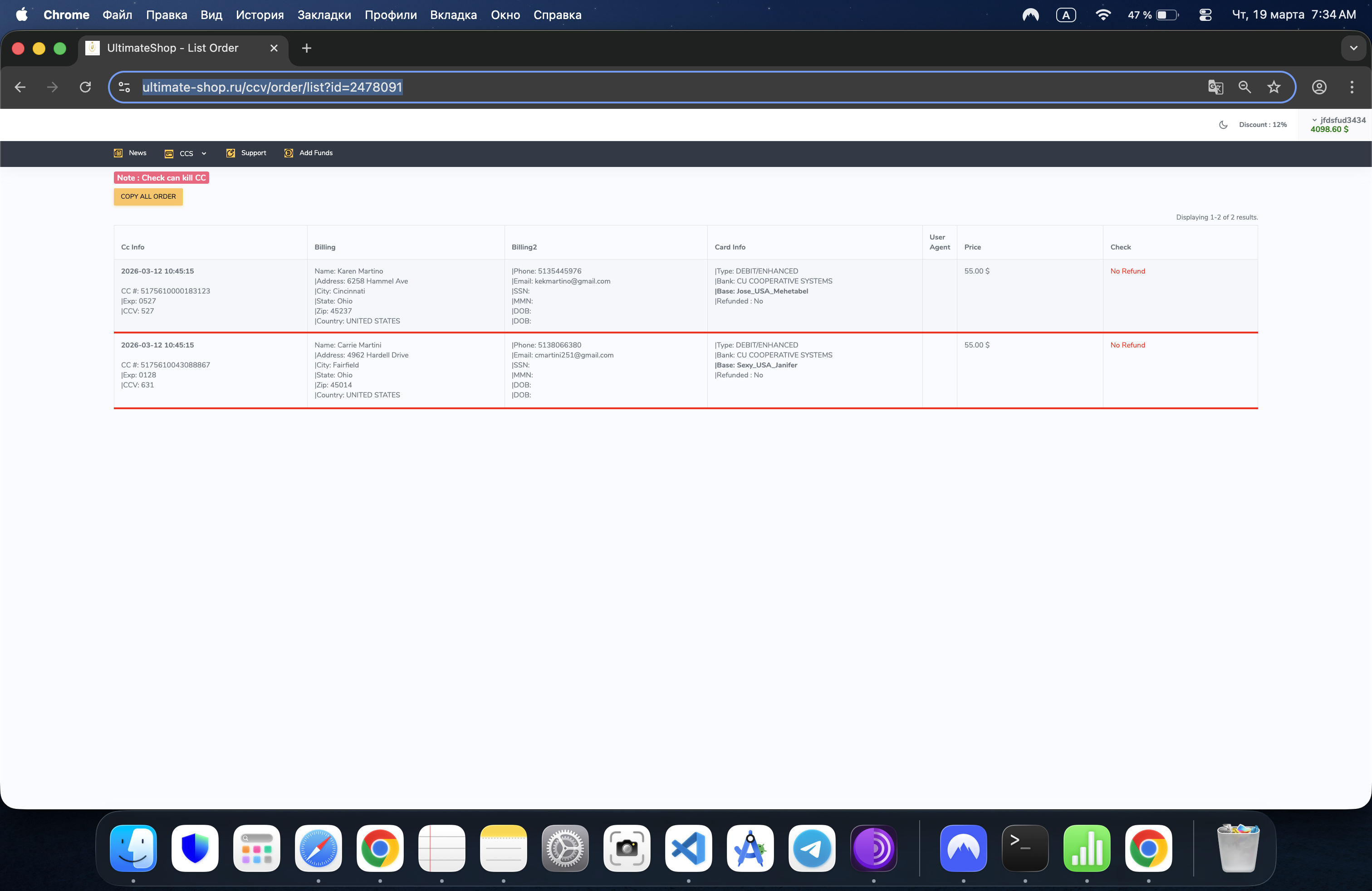Expand the CCS dropdown in navigation bar
Screen dimensions: 1372x891
(186, 153)
